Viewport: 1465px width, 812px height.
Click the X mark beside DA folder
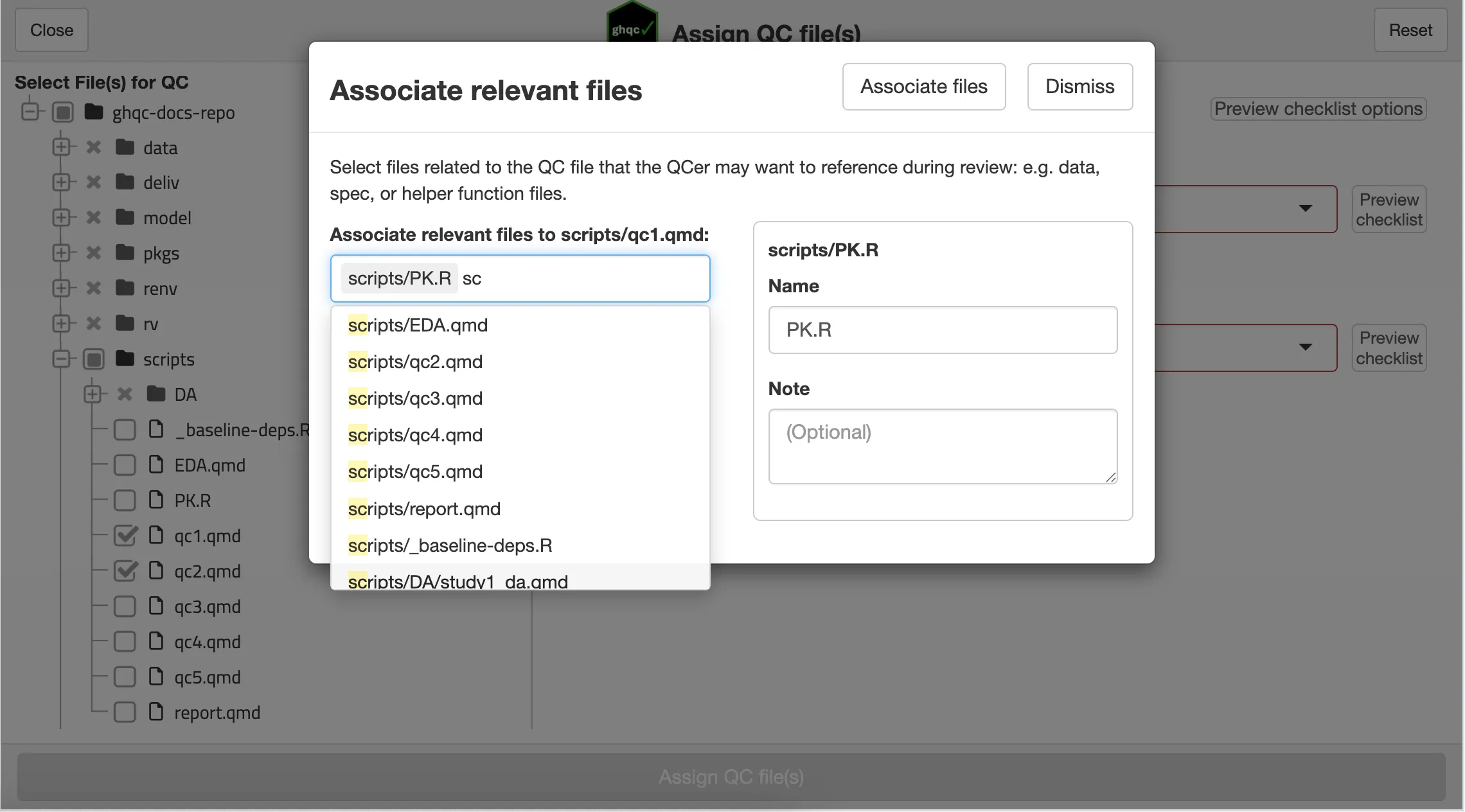(x=125, y=394)
